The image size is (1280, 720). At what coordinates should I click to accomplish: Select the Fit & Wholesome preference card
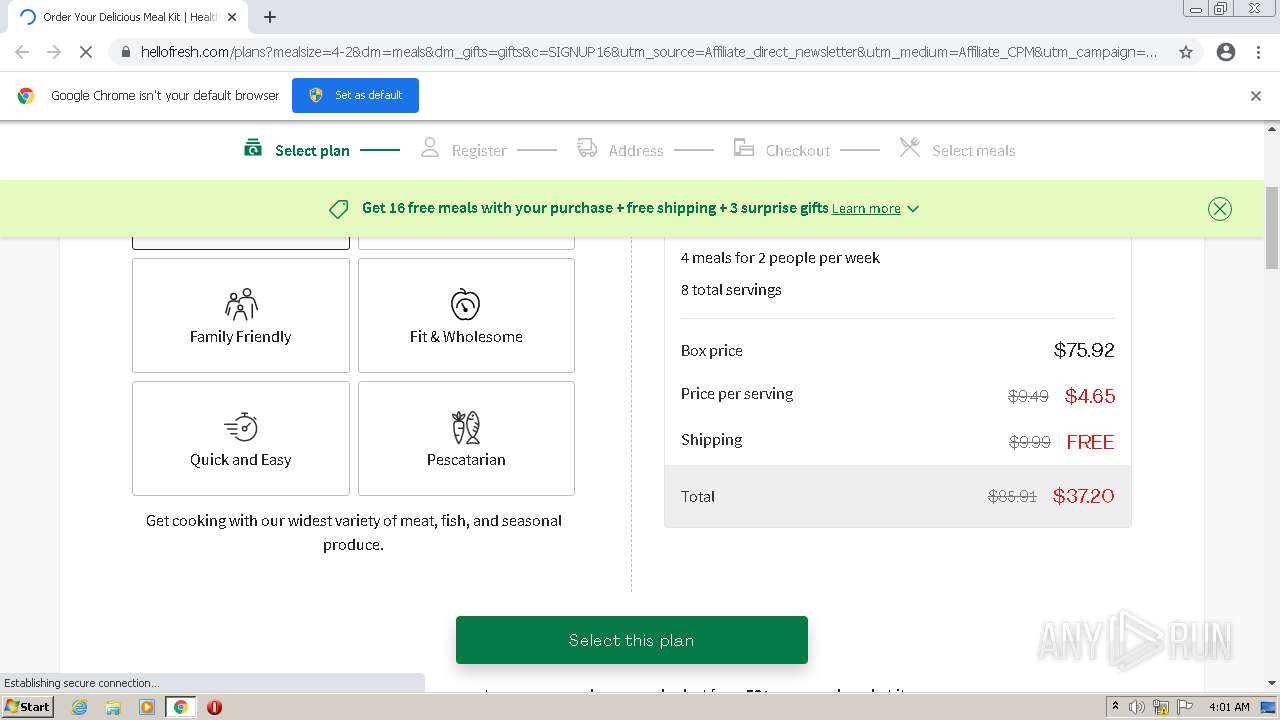click(466, 315)
